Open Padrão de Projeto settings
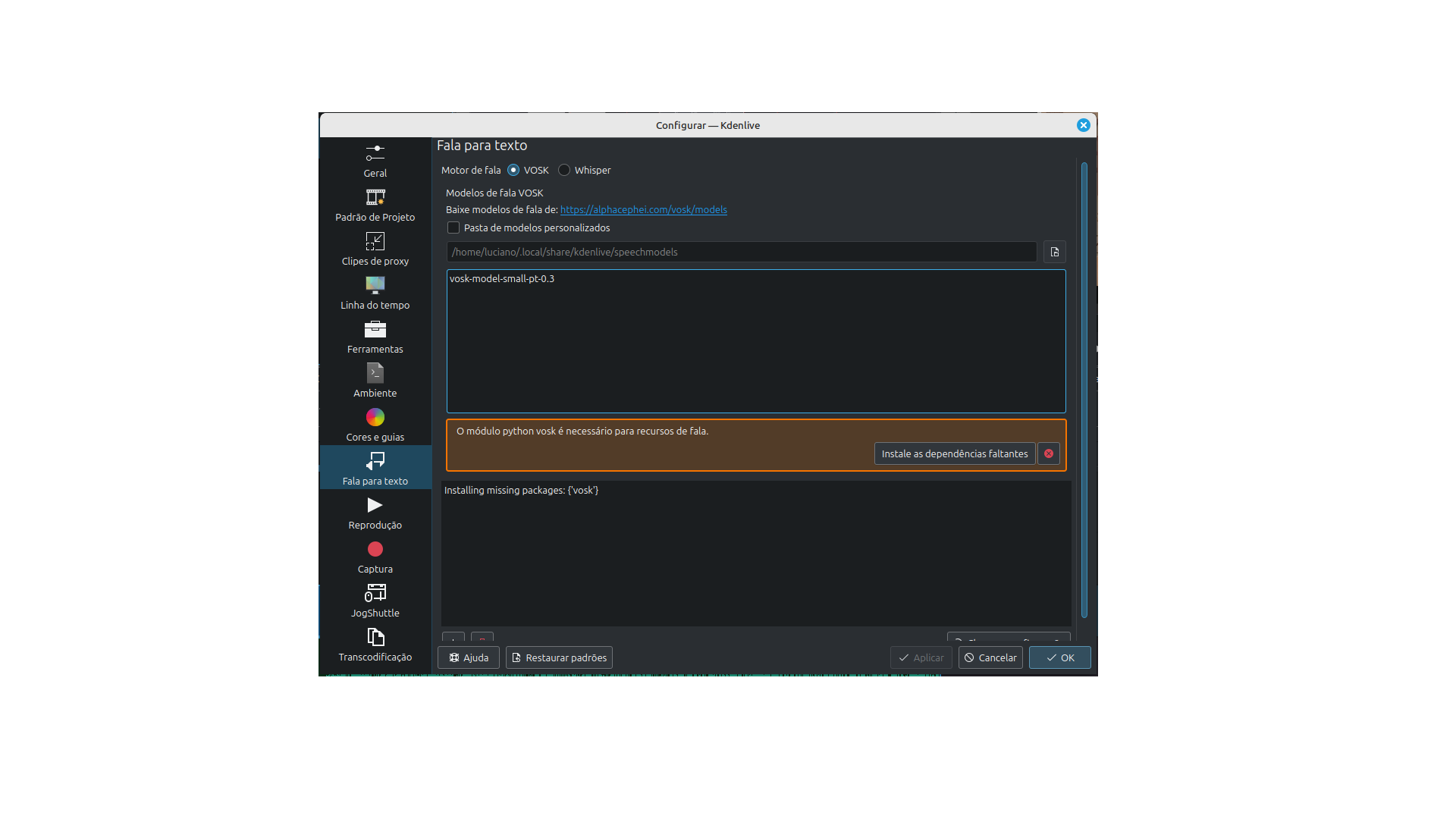Screen dimensions: 1456x819 [x=375, y=206]
